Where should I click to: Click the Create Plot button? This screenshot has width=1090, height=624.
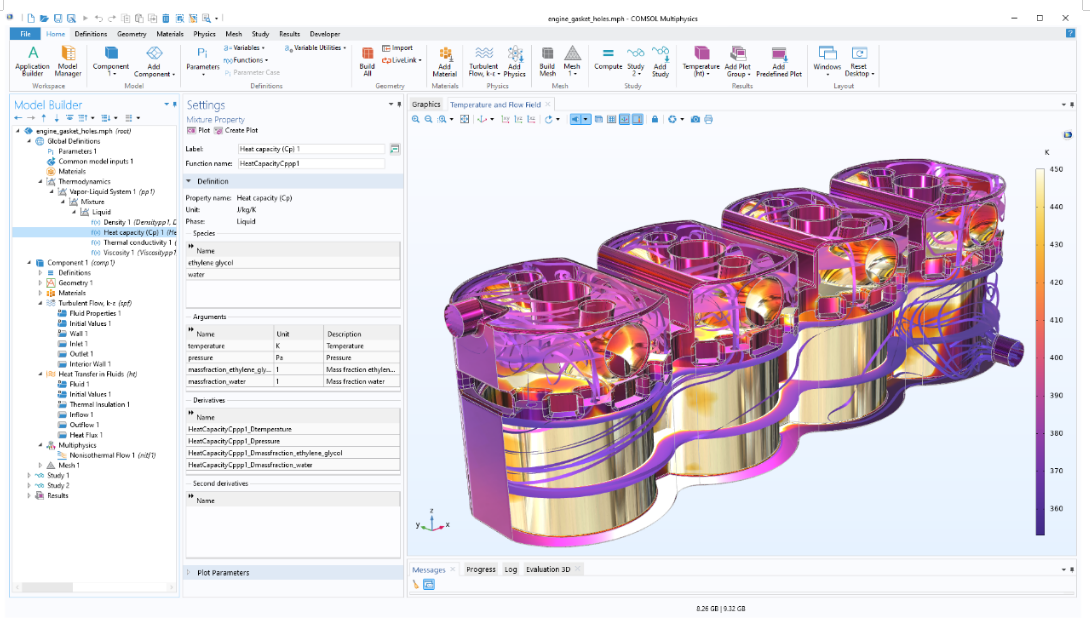236,130
